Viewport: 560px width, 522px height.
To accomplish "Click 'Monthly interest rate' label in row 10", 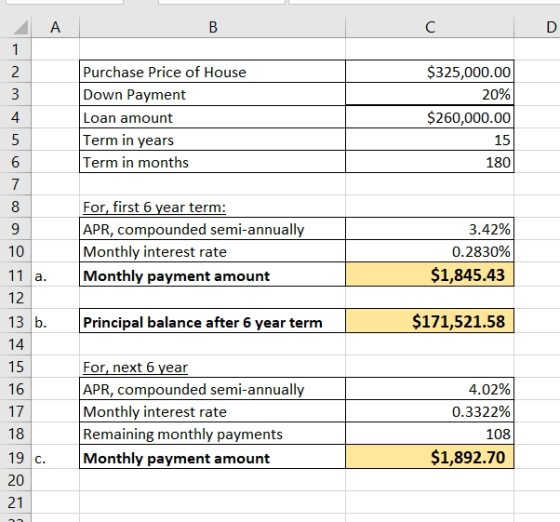I will pos(212,251).
